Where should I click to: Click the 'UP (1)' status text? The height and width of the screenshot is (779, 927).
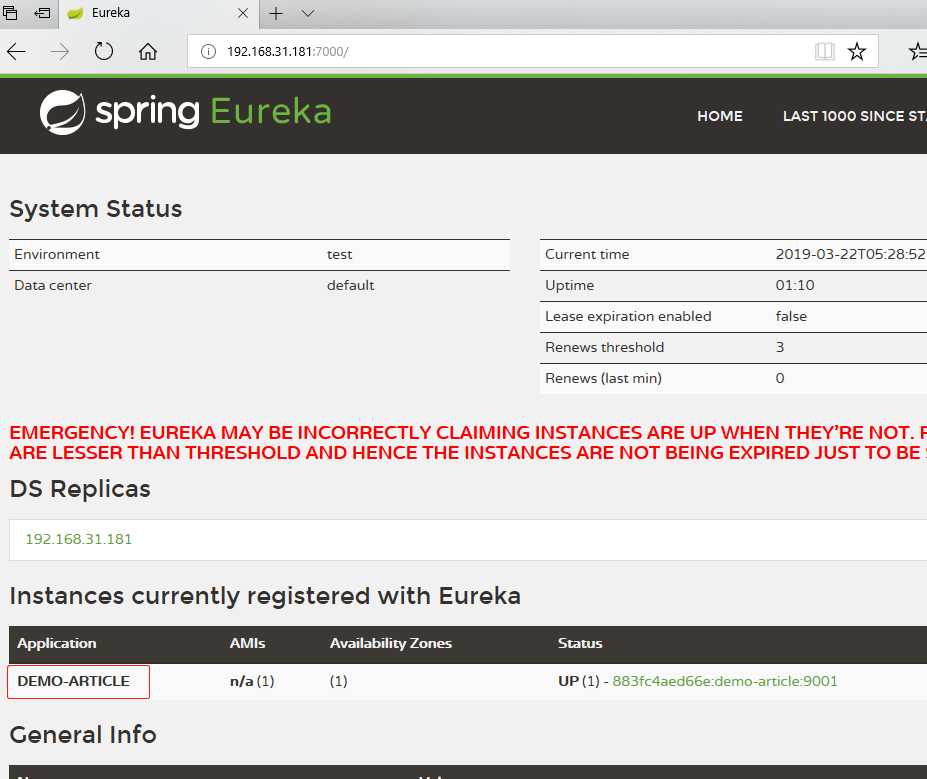pyautogui.click(x=579, y=681)
